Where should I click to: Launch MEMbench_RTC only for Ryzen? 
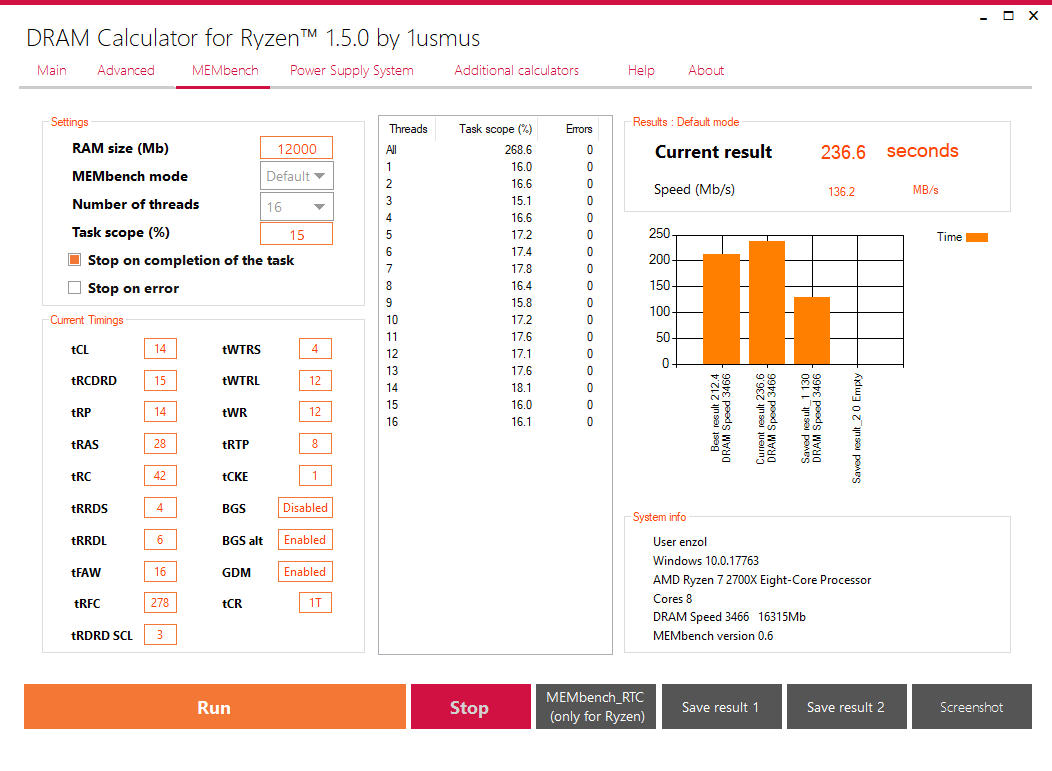click(x=596, y=707)
